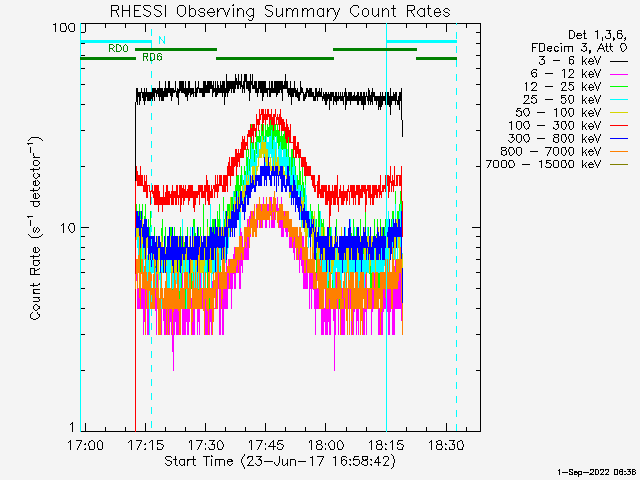
Task: Click the 18:00 x-axis tick label
Action: [x=326, y=444]
